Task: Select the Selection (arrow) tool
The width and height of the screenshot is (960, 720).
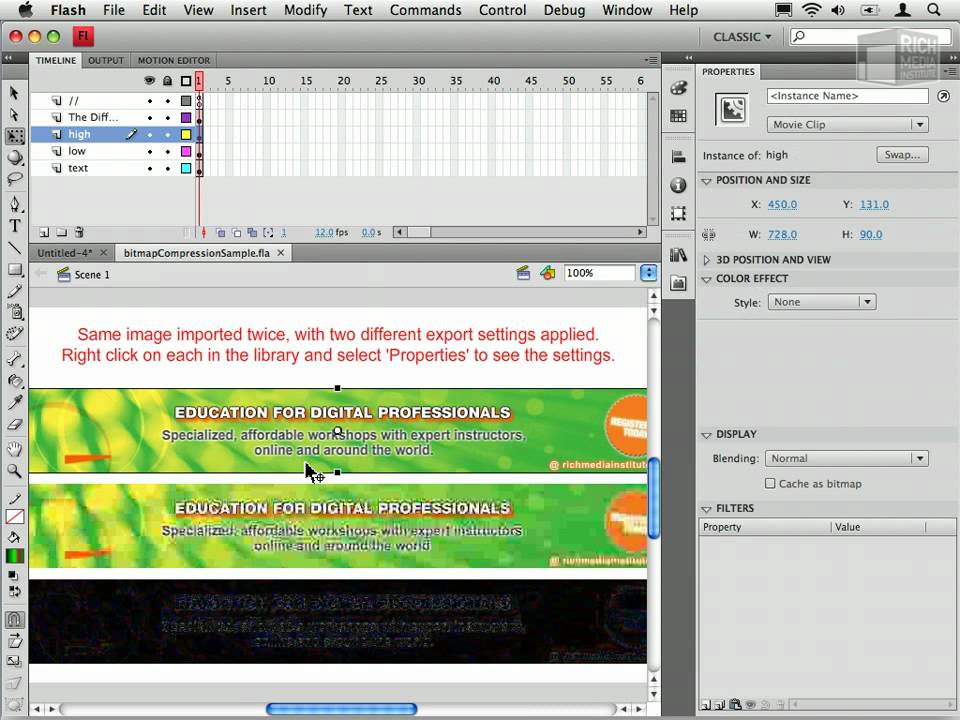Action: [14, 93]
